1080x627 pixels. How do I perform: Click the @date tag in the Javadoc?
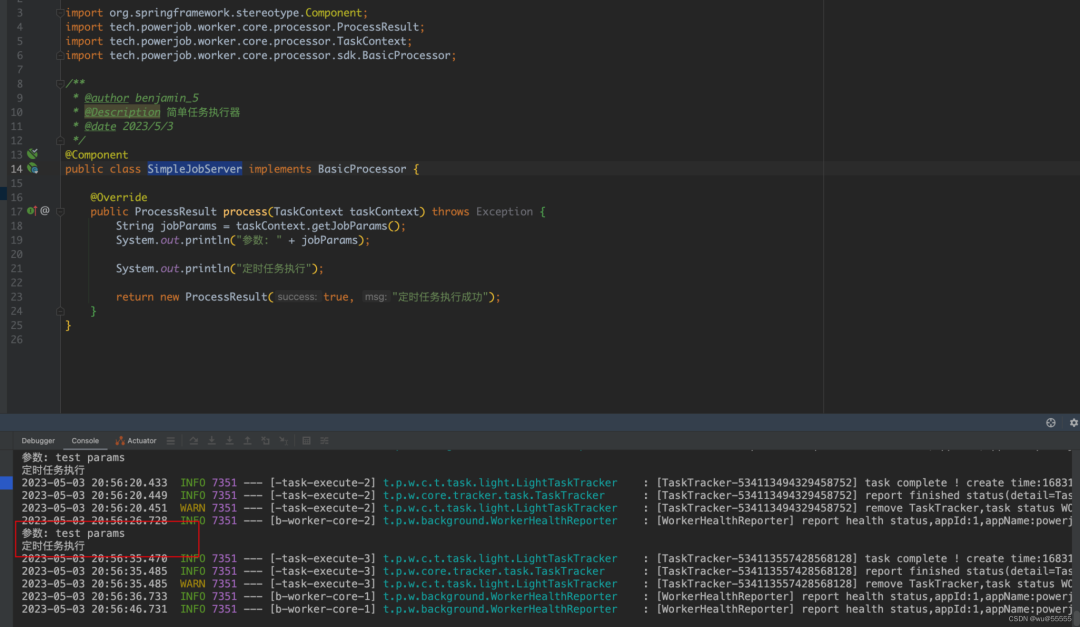(100, 127)
